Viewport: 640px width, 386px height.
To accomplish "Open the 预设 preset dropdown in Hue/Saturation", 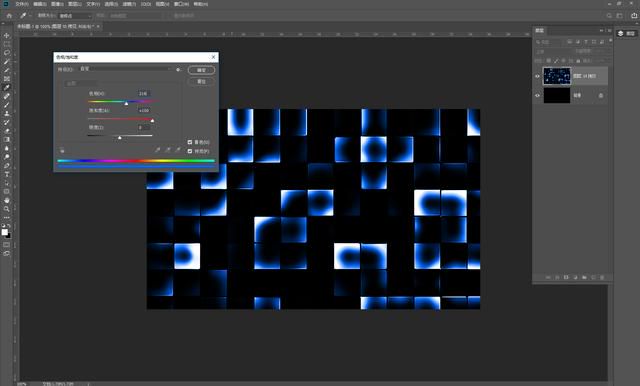I will tap(126, 69).
